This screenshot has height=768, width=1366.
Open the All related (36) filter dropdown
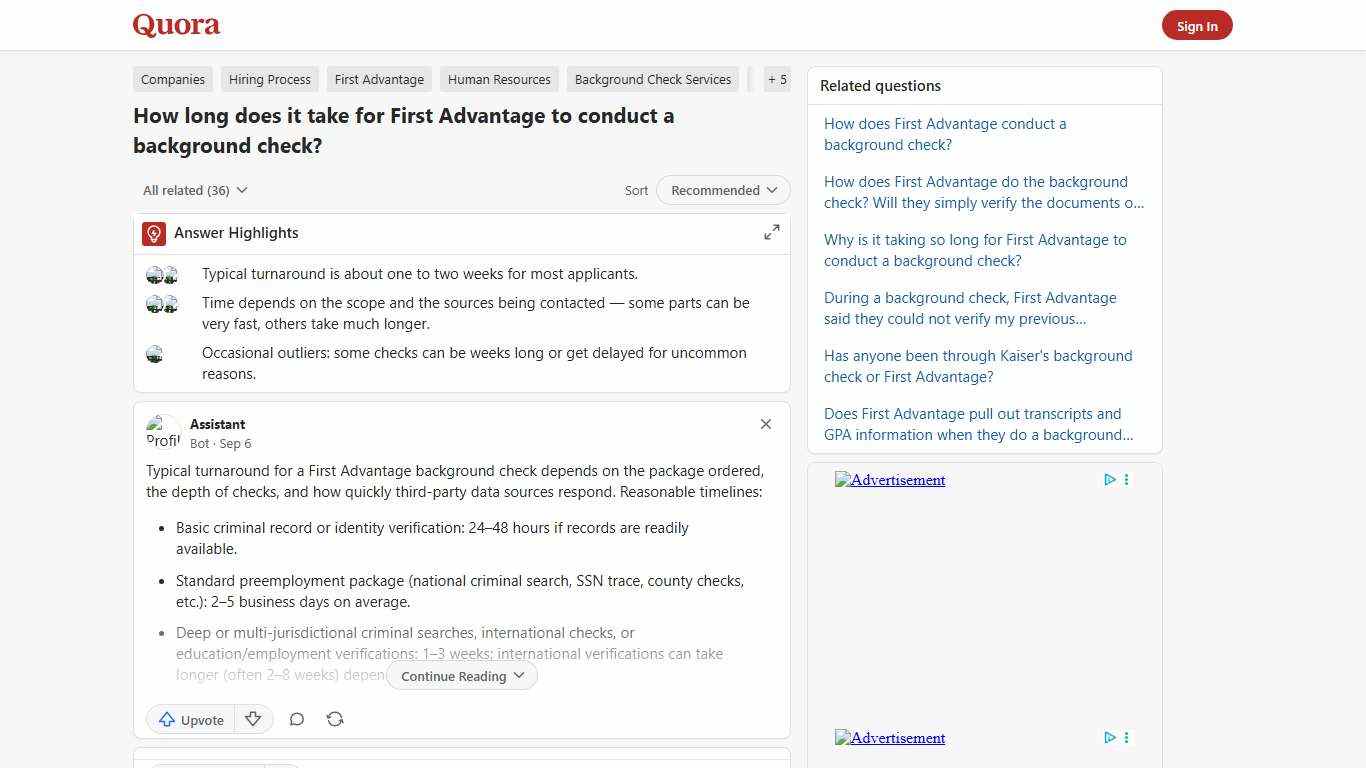194,190
